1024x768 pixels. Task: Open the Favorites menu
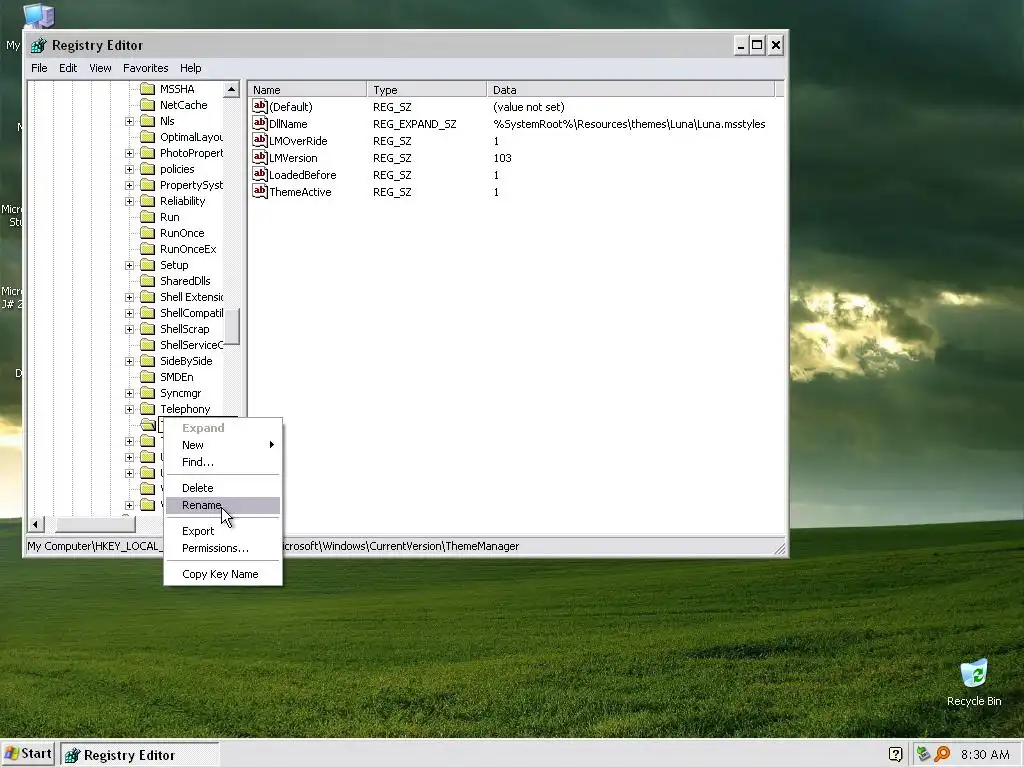coord(146,68)
